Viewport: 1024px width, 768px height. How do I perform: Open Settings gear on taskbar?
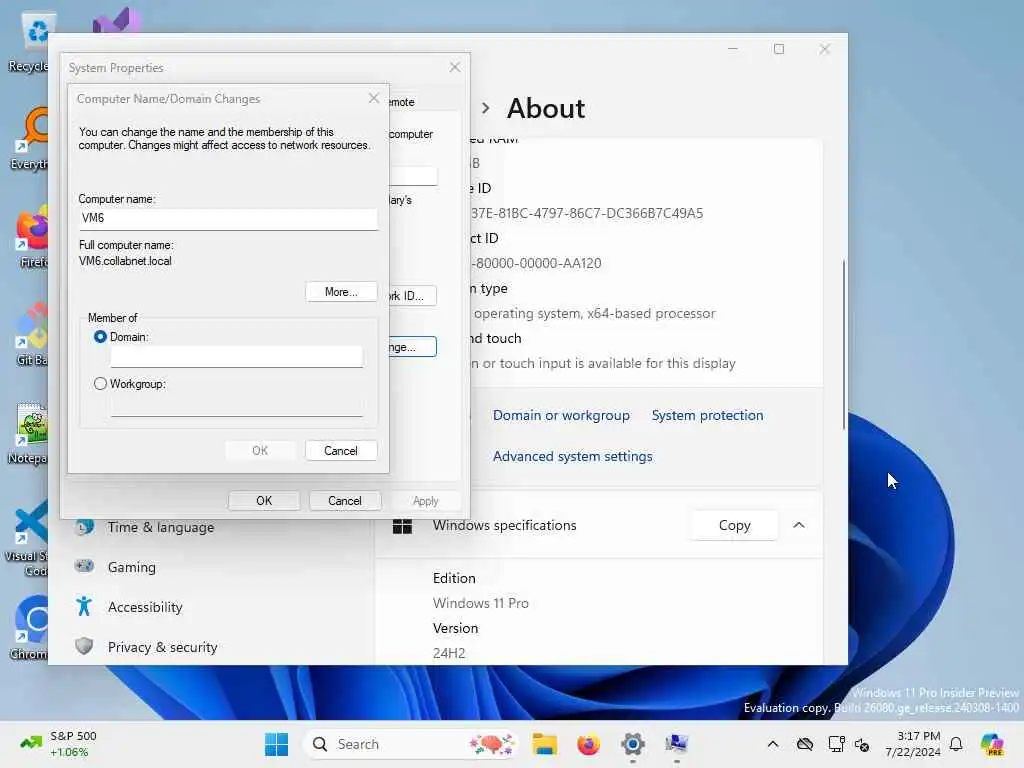click(632, 744)
